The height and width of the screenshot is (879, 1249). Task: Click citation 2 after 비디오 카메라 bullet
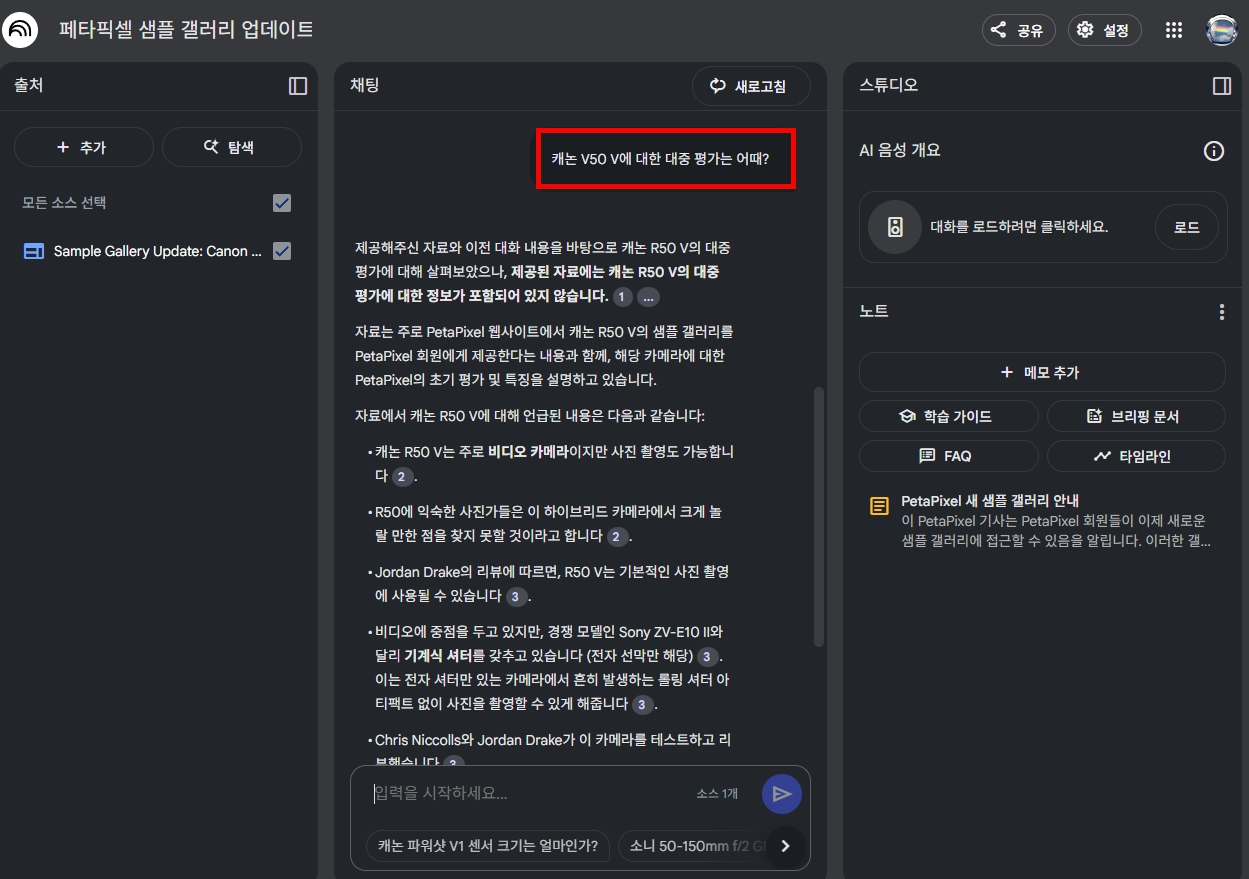click(x=403, y=476)
